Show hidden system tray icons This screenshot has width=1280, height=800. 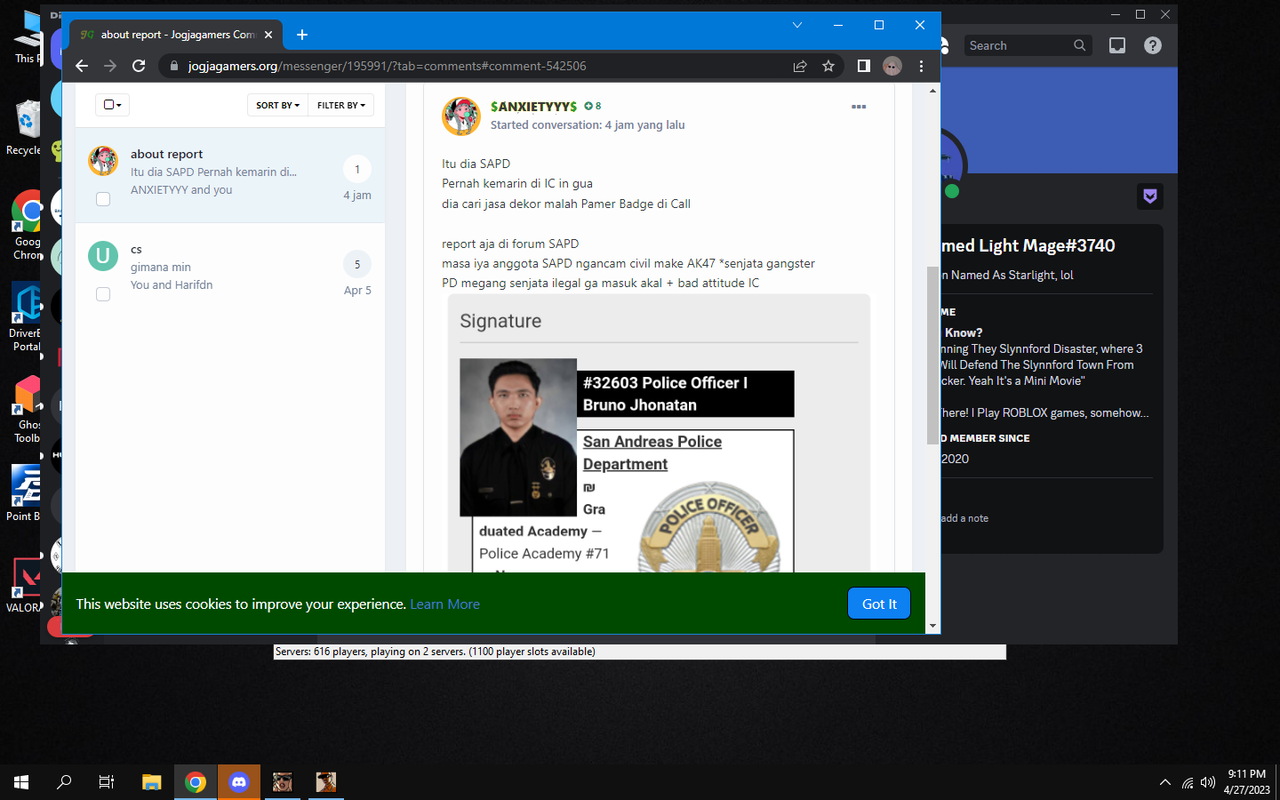tap(1165, 782)
